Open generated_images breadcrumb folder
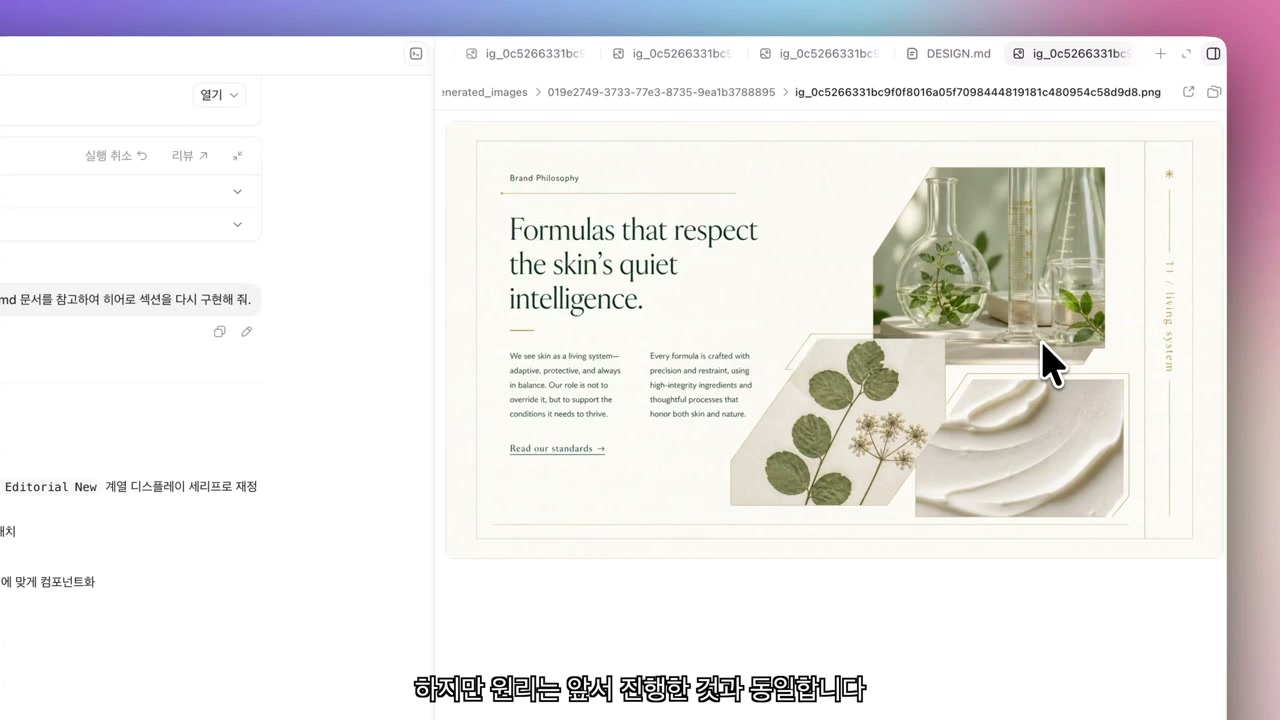1280x720 pixels. click(x=485, y=92)
